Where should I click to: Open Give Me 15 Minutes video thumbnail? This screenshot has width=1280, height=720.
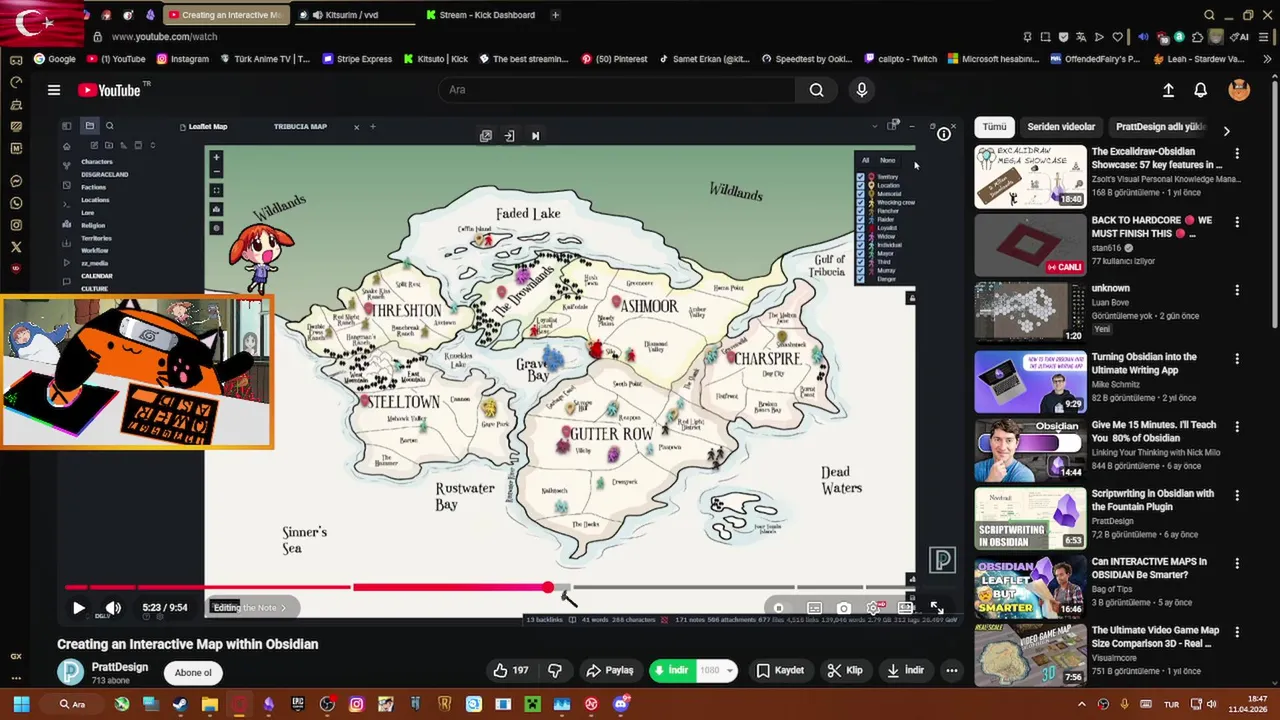[x=1030, y=450]
